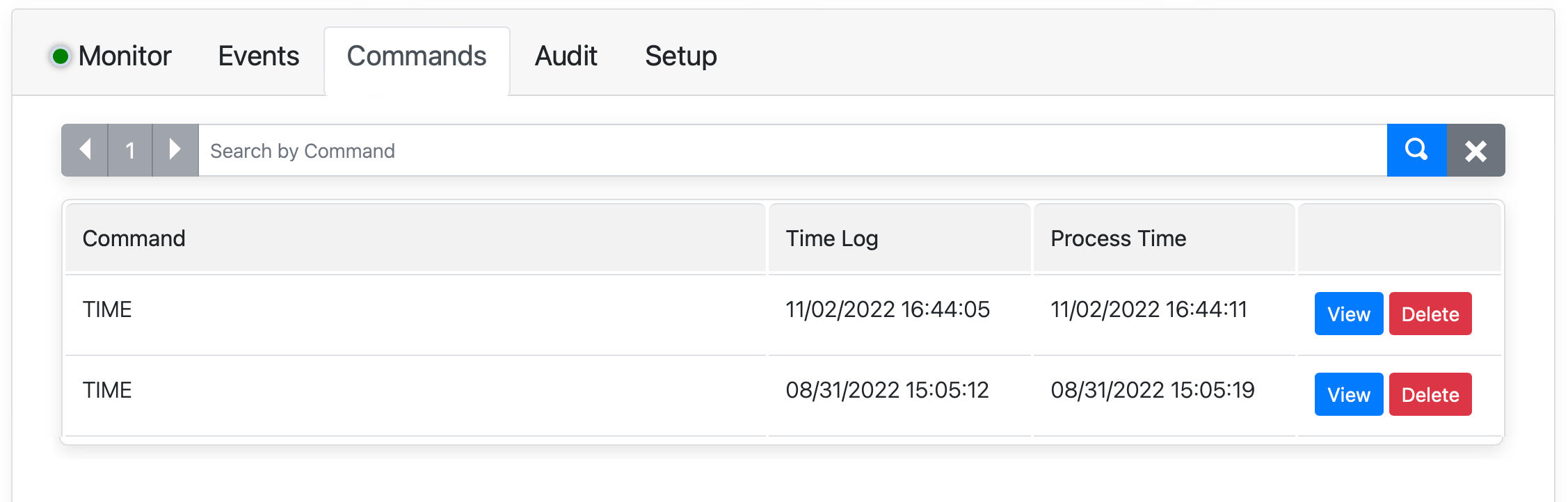Delete the TIME command logged 08/31/2022
Screen dimensions: 1568x502
pyautogui.click(x=1430, y=394)
